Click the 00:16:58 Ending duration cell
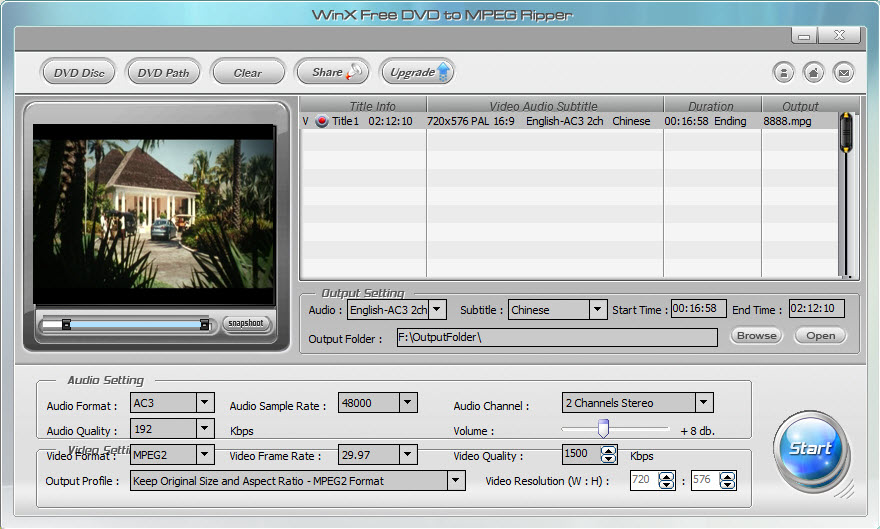This screenshot has width=880, height=529. [x=705, y=121]
